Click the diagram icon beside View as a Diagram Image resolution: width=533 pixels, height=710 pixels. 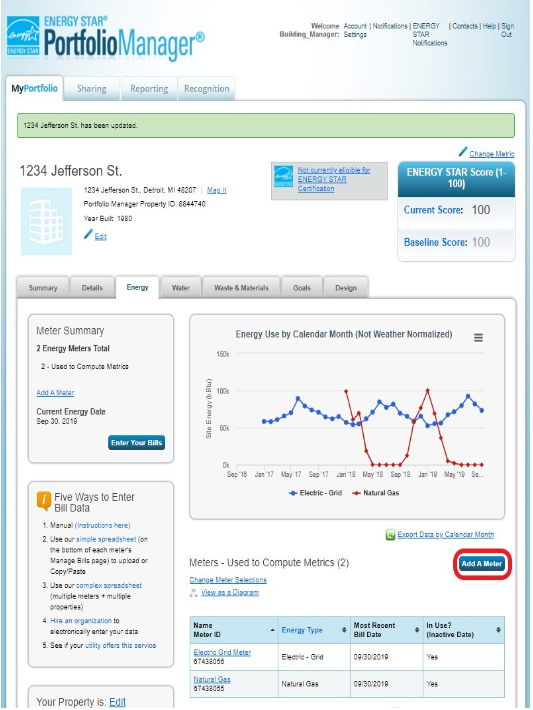coord(194,592)
